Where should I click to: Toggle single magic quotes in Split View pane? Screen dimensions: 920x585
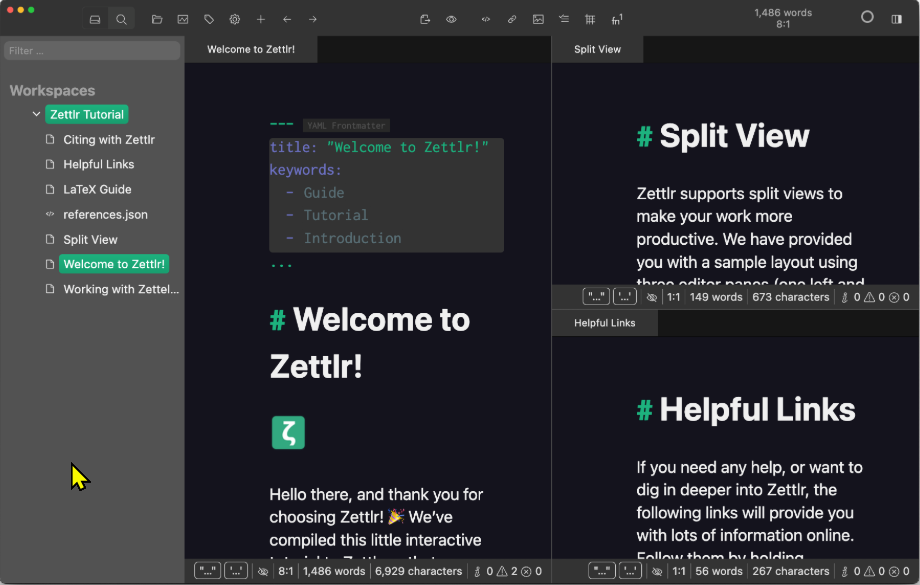[x=625, y=297]
